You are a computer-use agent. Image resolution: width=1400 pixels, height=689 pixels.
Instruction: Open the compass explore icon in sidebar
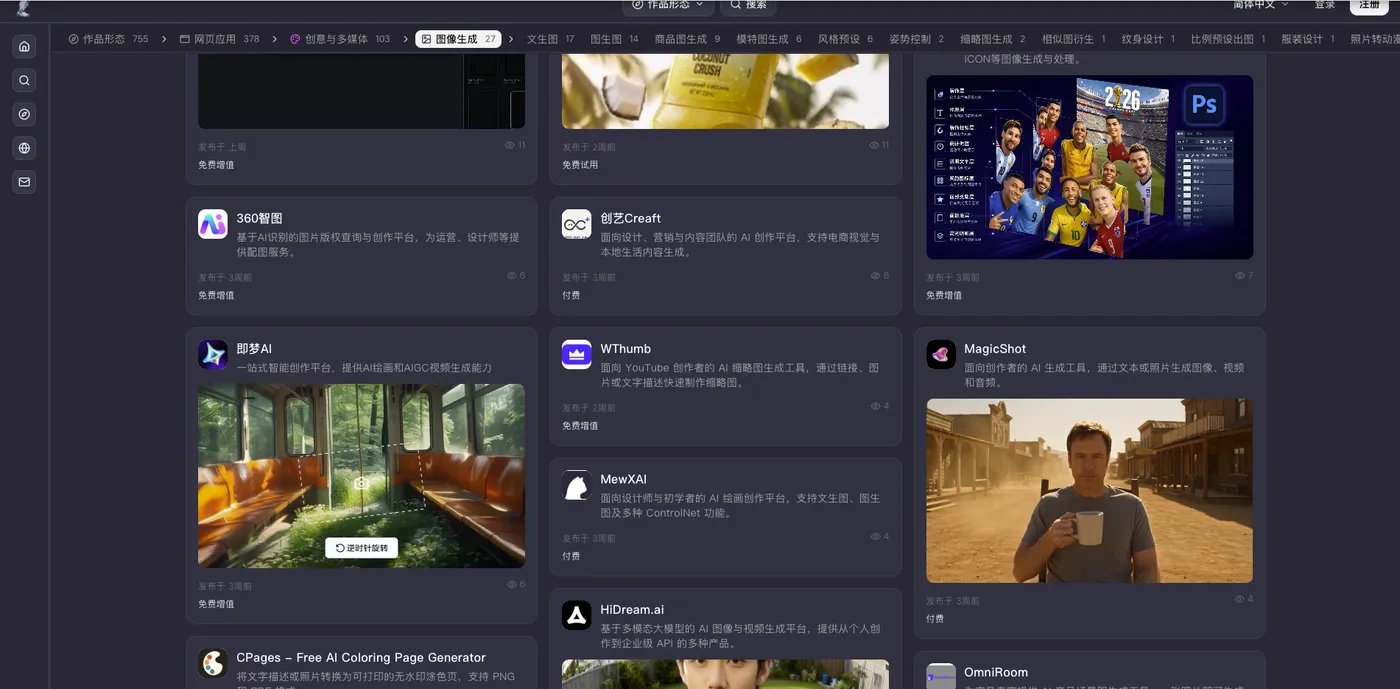pos(24,114)
